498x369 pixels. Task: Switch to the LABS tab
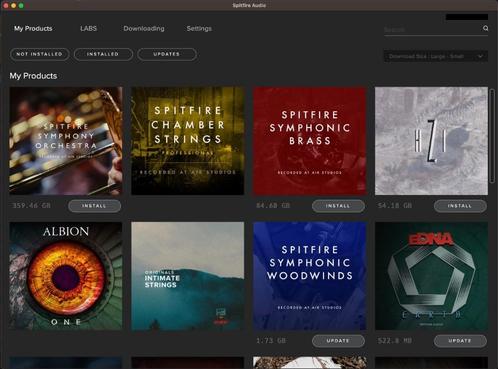[88, 29]
